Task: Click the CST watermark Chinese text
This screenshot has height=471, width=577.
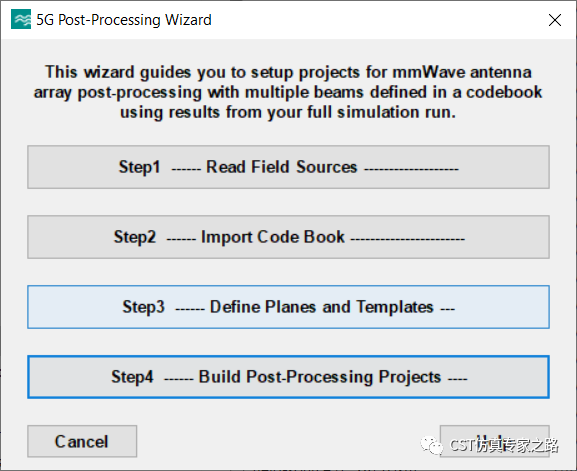Action: 504,446
